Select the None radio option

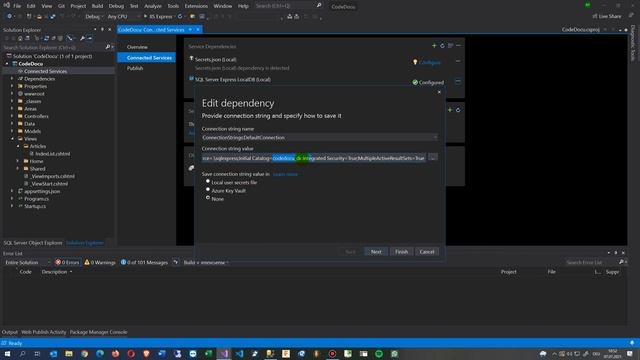(x=208, y=198)
